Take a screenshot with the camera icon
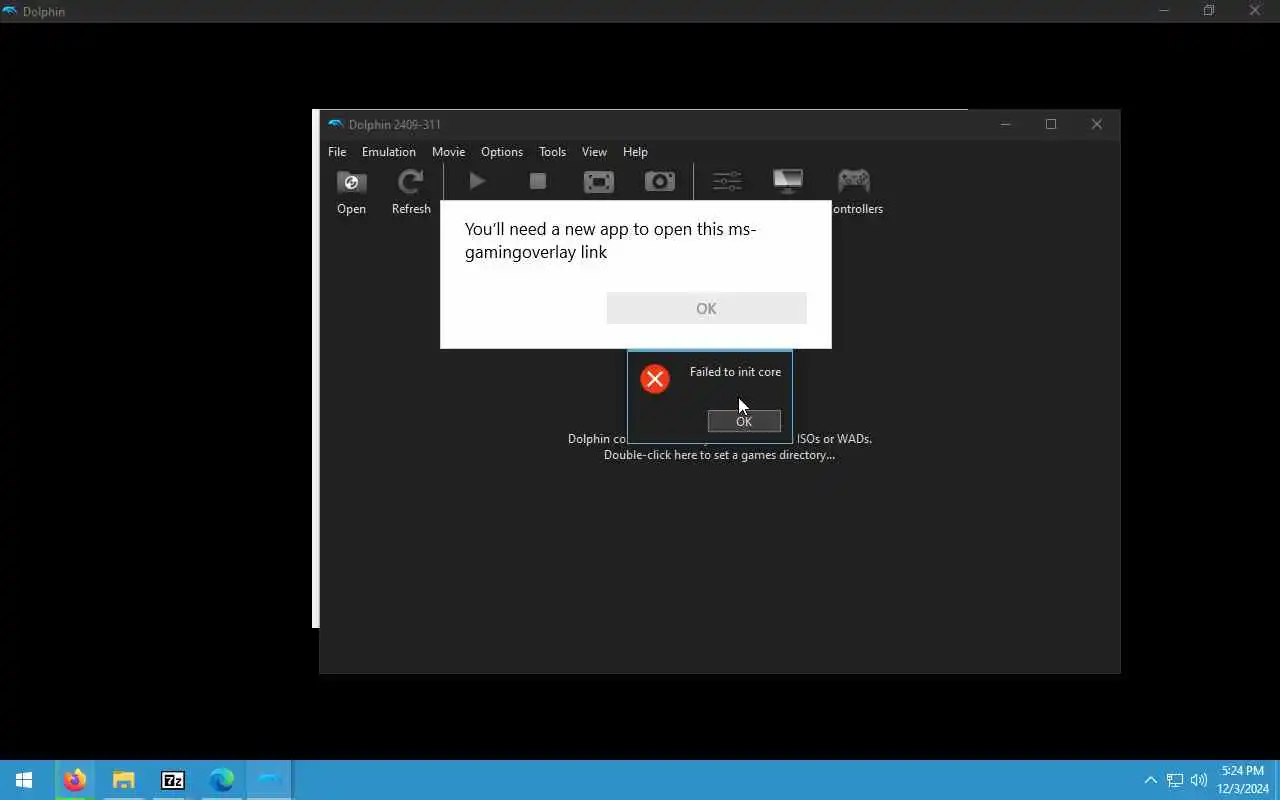The height and width of the screenshot is (800, 1280). pyautogui.click(x=659, y=181)
